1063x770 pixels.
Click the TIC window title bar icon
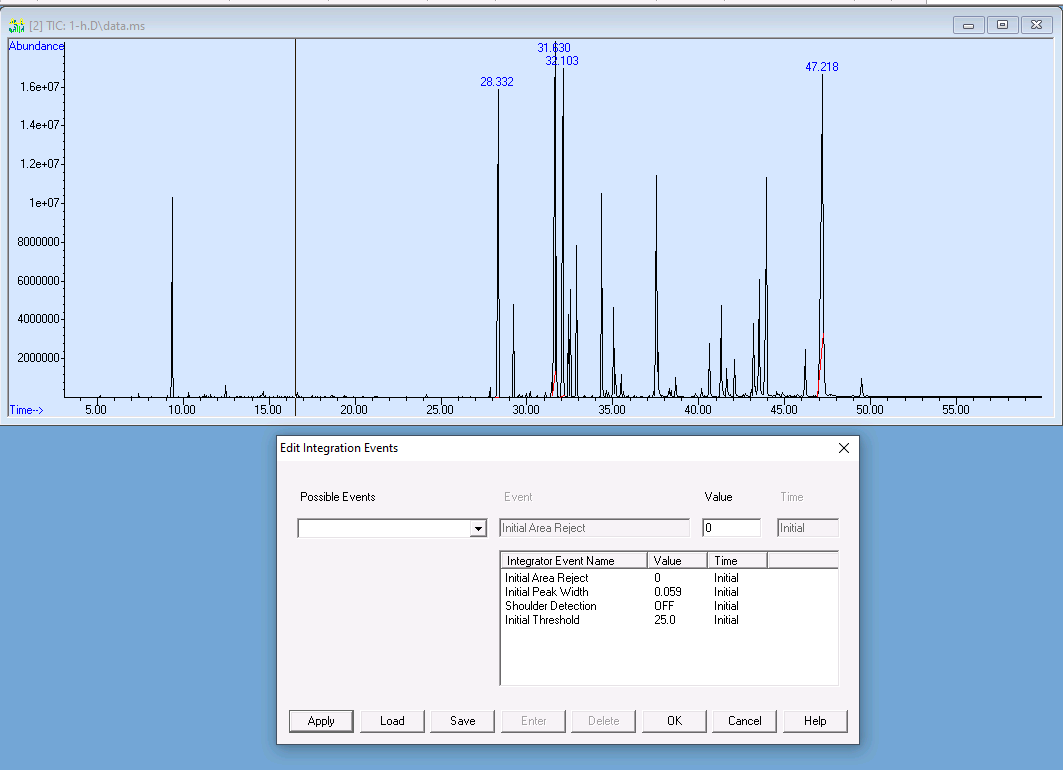tap(15, 25)
